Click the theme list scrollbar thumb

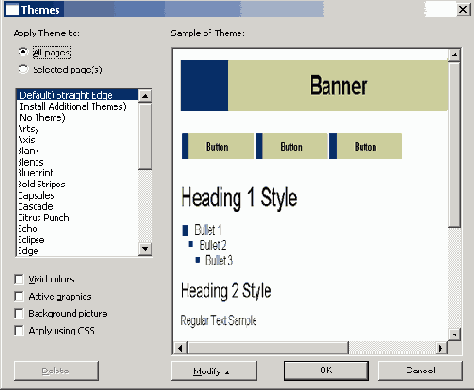[145, 136]
